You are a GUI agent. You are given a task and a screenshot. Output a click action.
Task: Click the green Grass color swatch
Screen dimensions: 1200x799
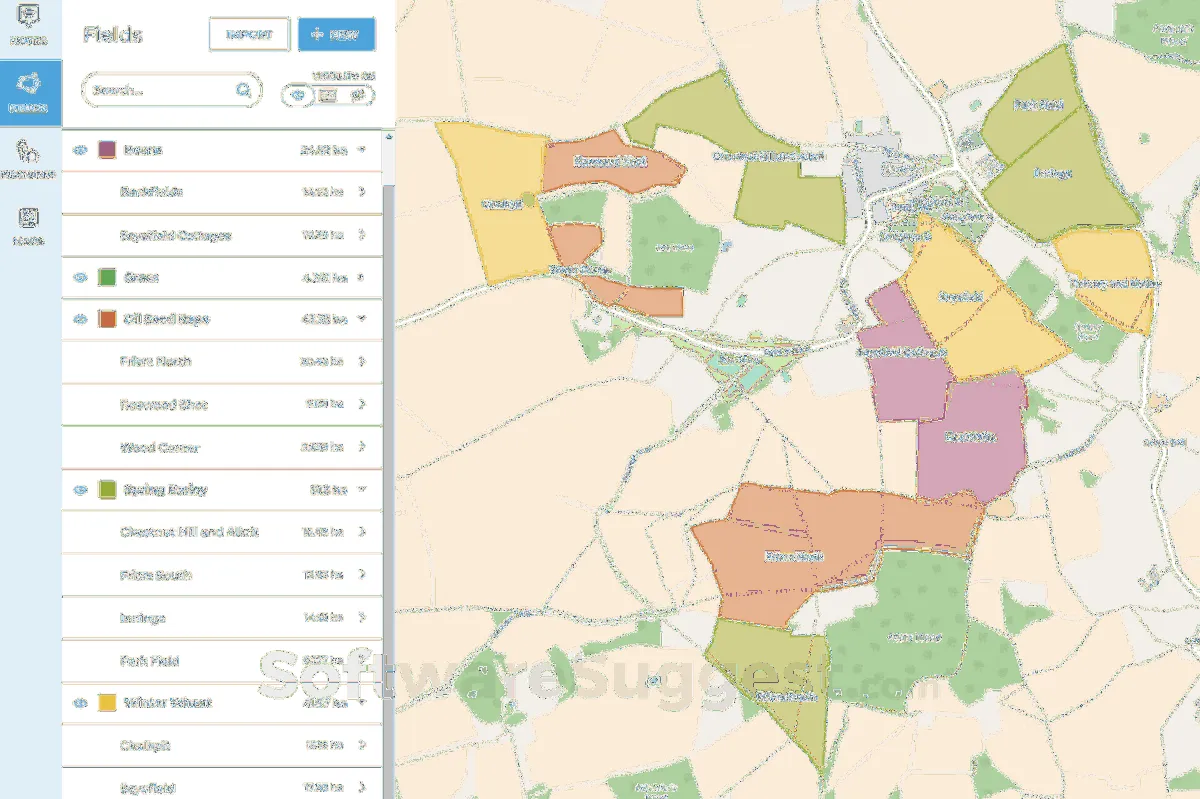[x=107, y=277]
